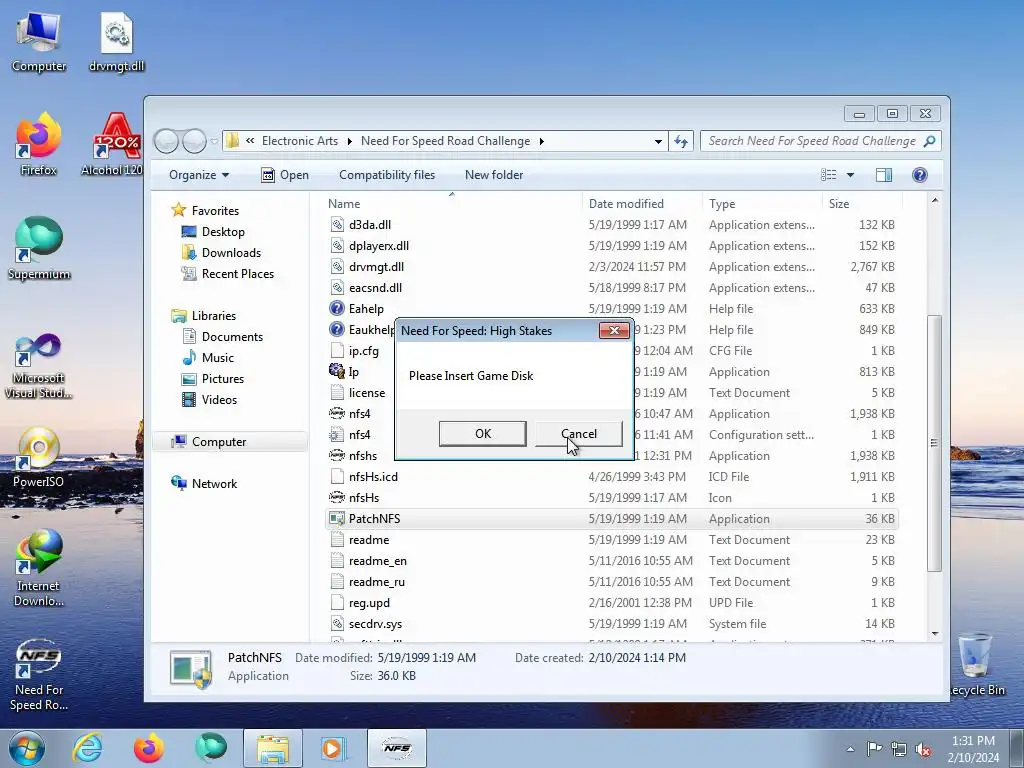Viewport: 1024px width, 768px height.
Task: Open Supermium from the taskbar
Action: pyautogui.click(x=210, y=748)
